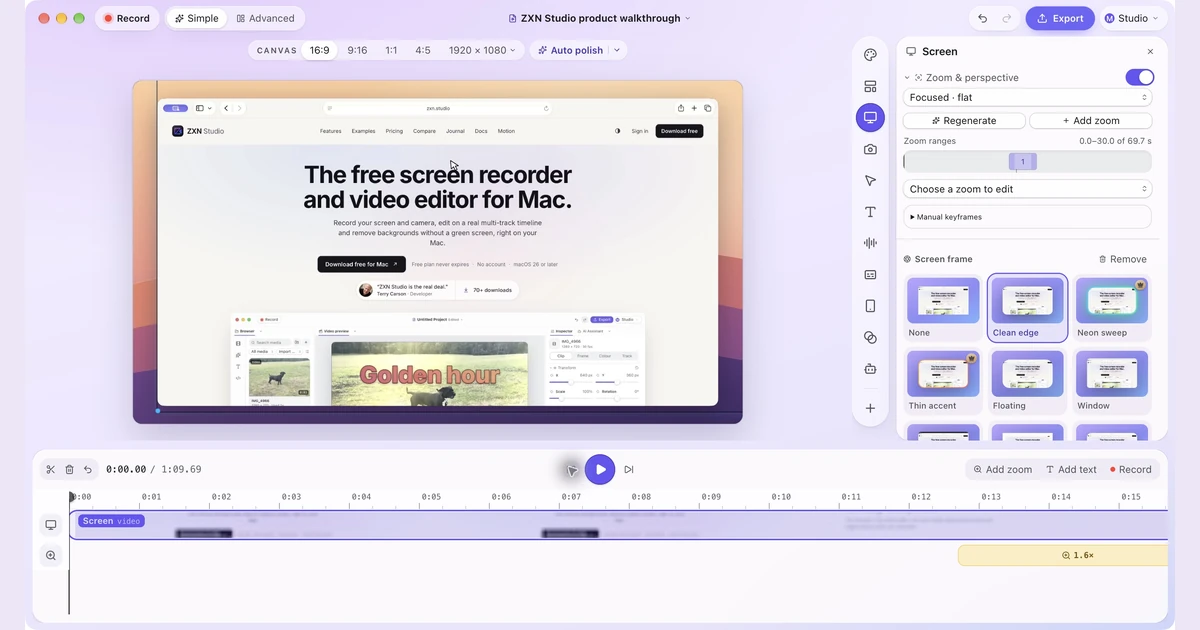Select the 1.6× zoom clip on timeline
Image resolution: width=1200 pixels, height=630 pixels.
pos(1063,555)
